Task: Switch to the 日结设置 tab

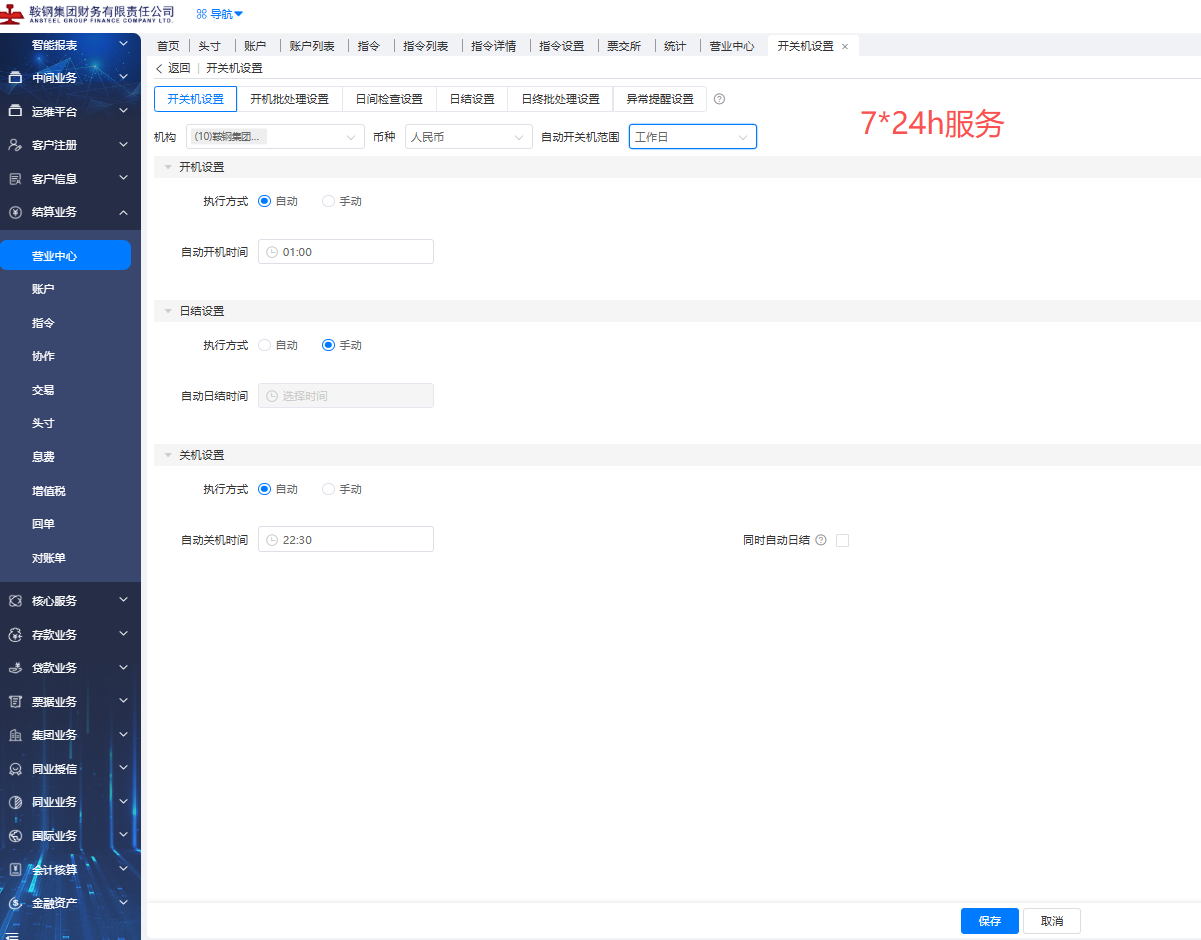Action: point(472,99)
